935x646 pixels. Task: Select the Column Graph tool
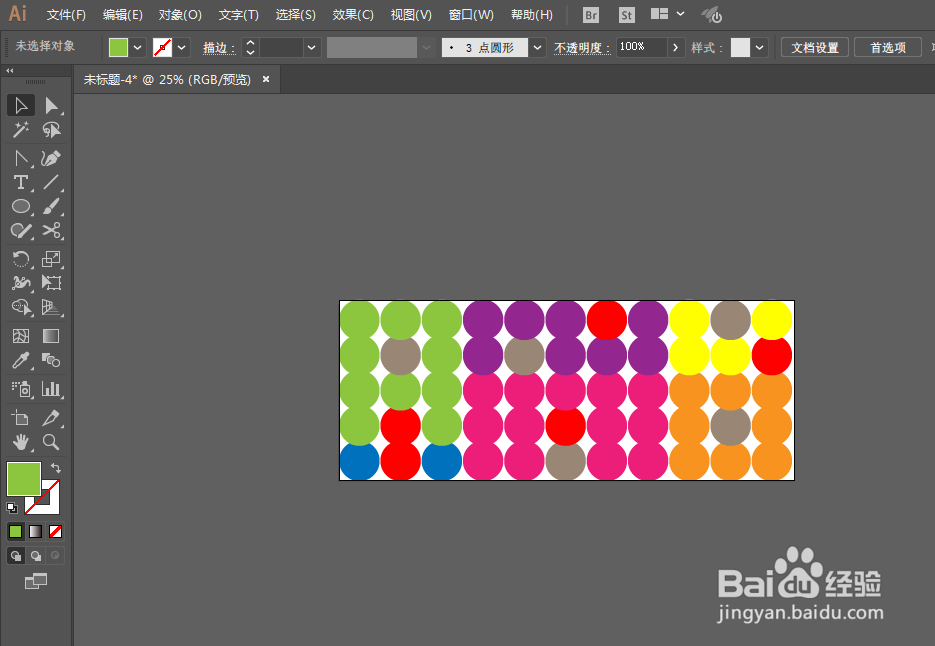pyautogui.click(x=51, y=389)
